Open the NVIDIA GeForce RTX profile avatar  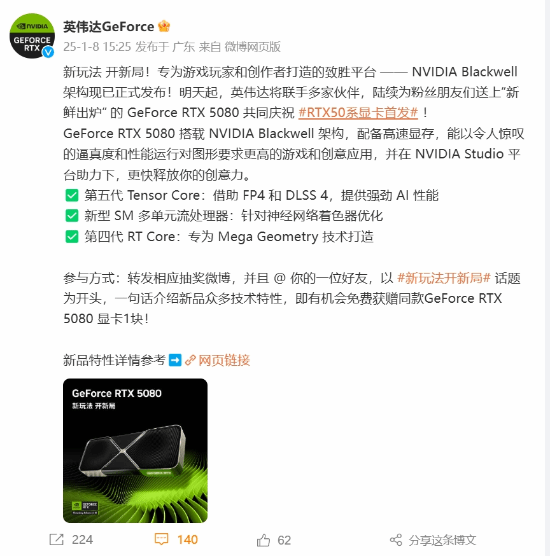coord(32,36)
